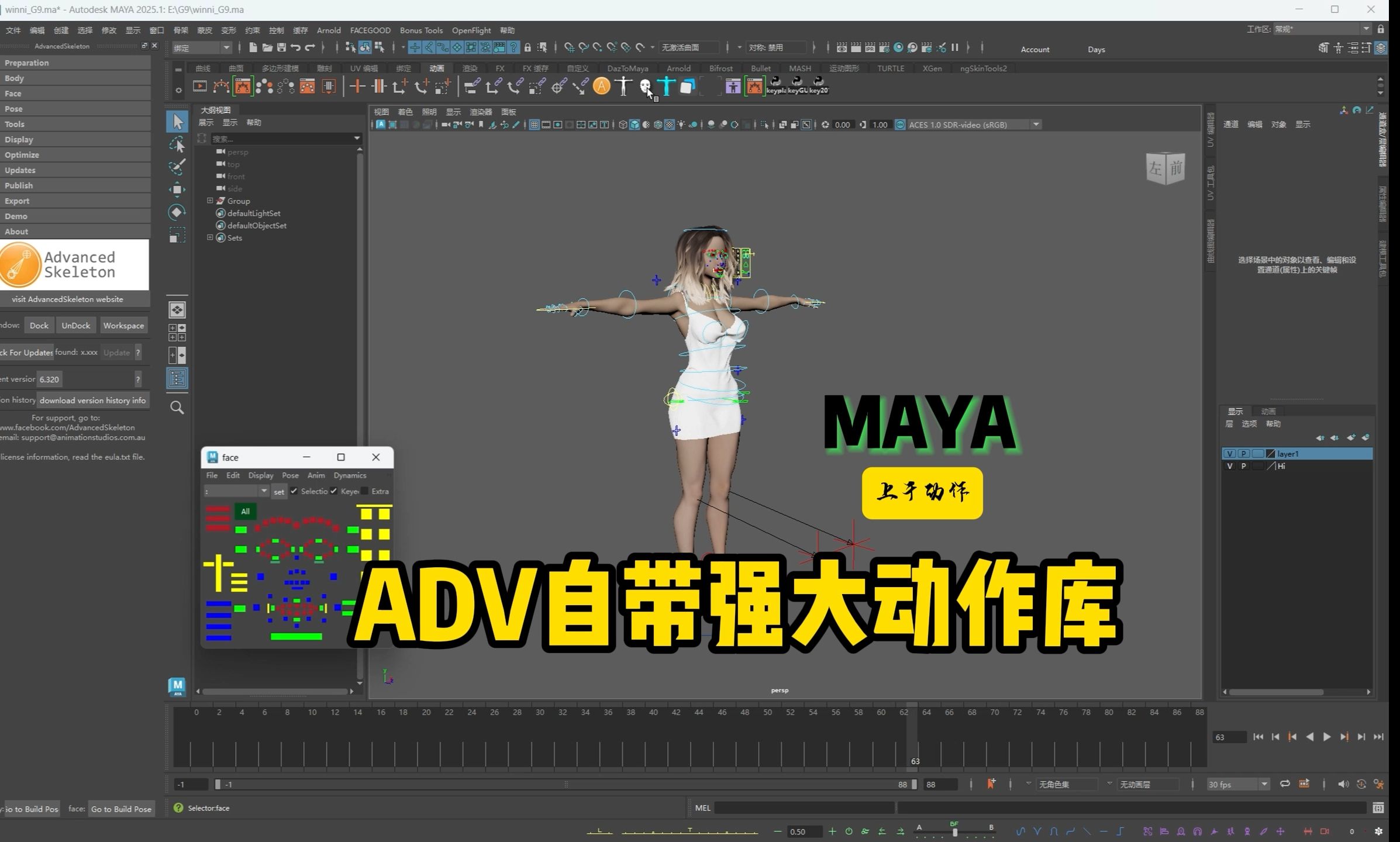Switch to single perspective pane layout

[x=177, y=310]
